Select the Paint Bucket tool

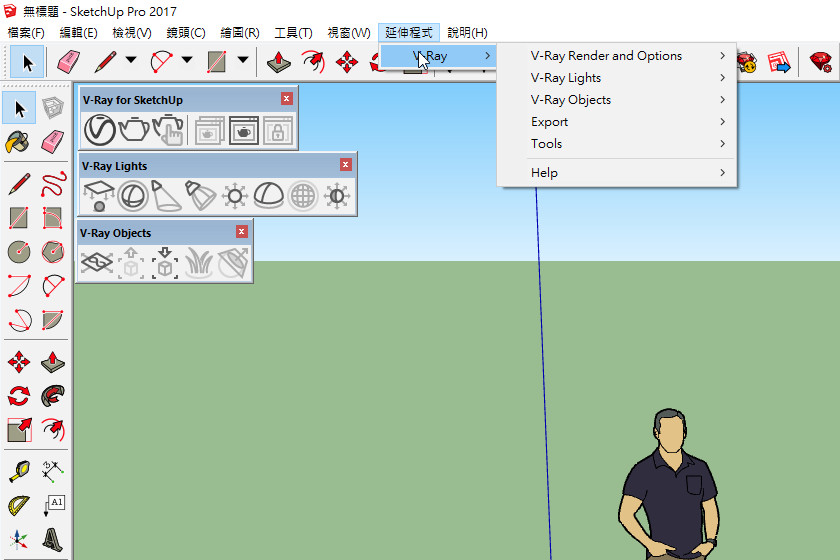[18, 142]
